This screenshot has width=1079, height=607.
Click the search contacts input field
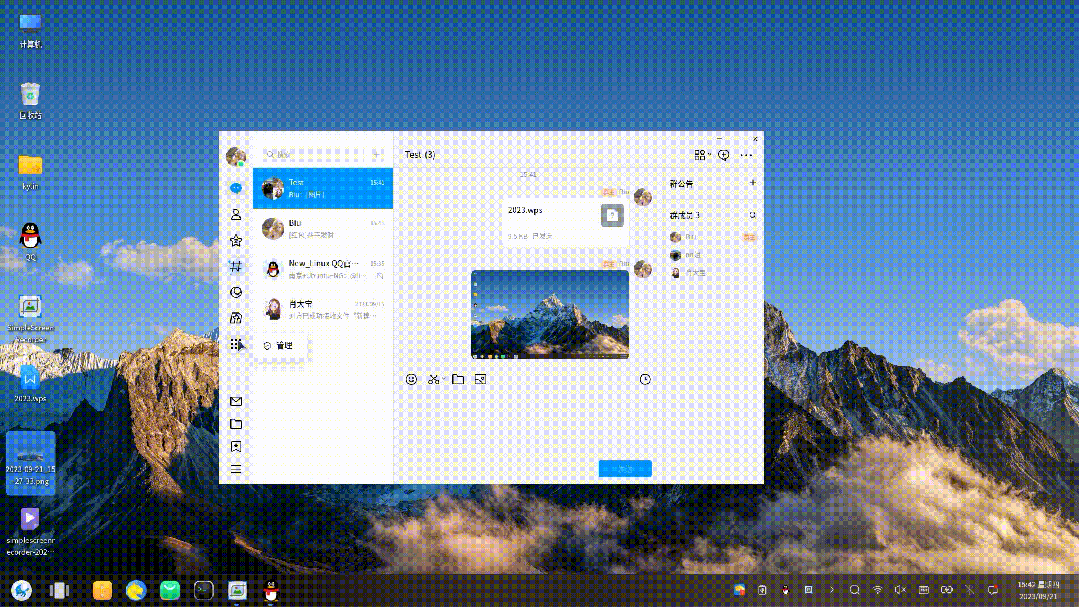click(x=315, y=155)
